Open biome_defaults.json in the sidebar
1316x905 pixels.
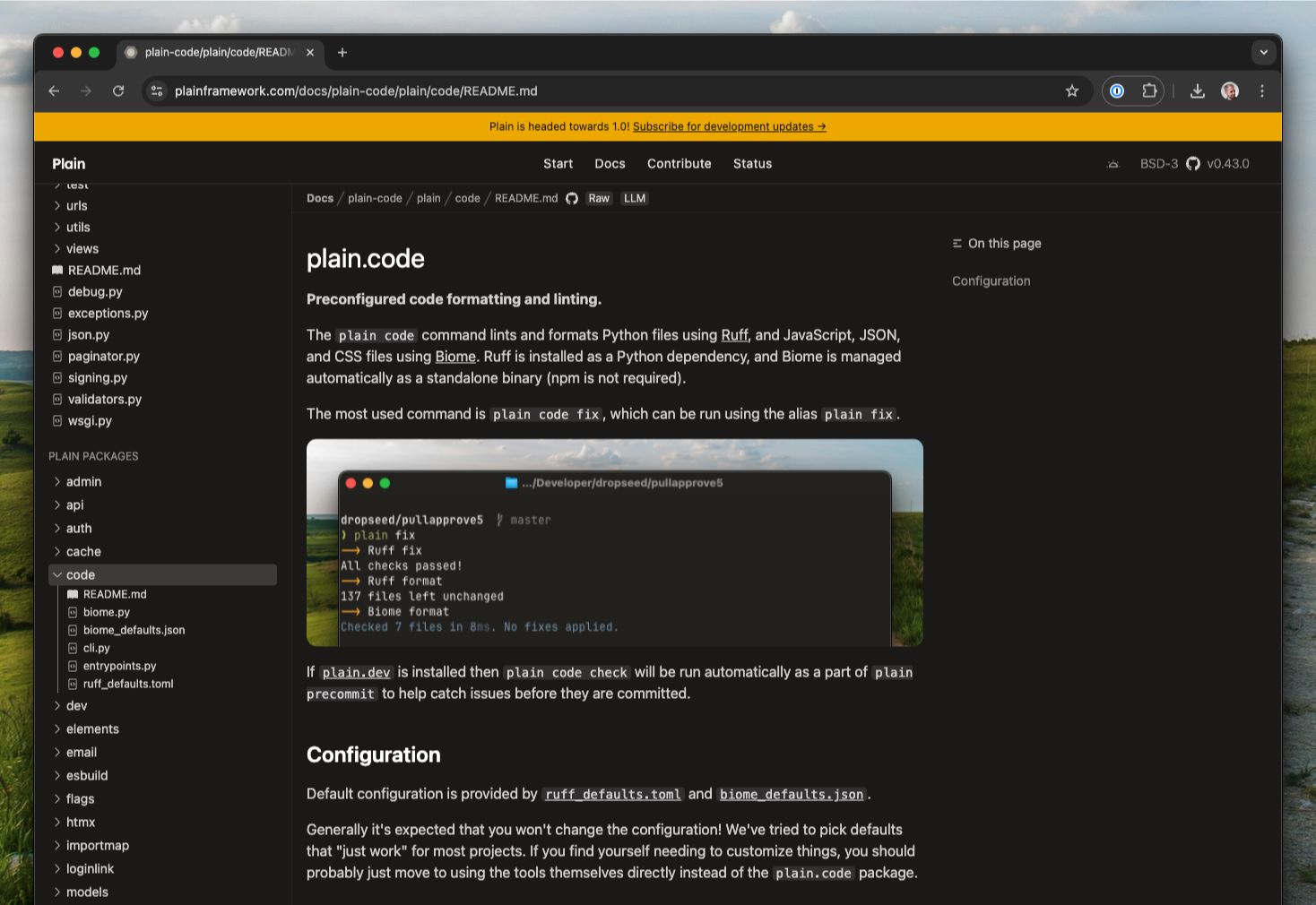(134, 630)
